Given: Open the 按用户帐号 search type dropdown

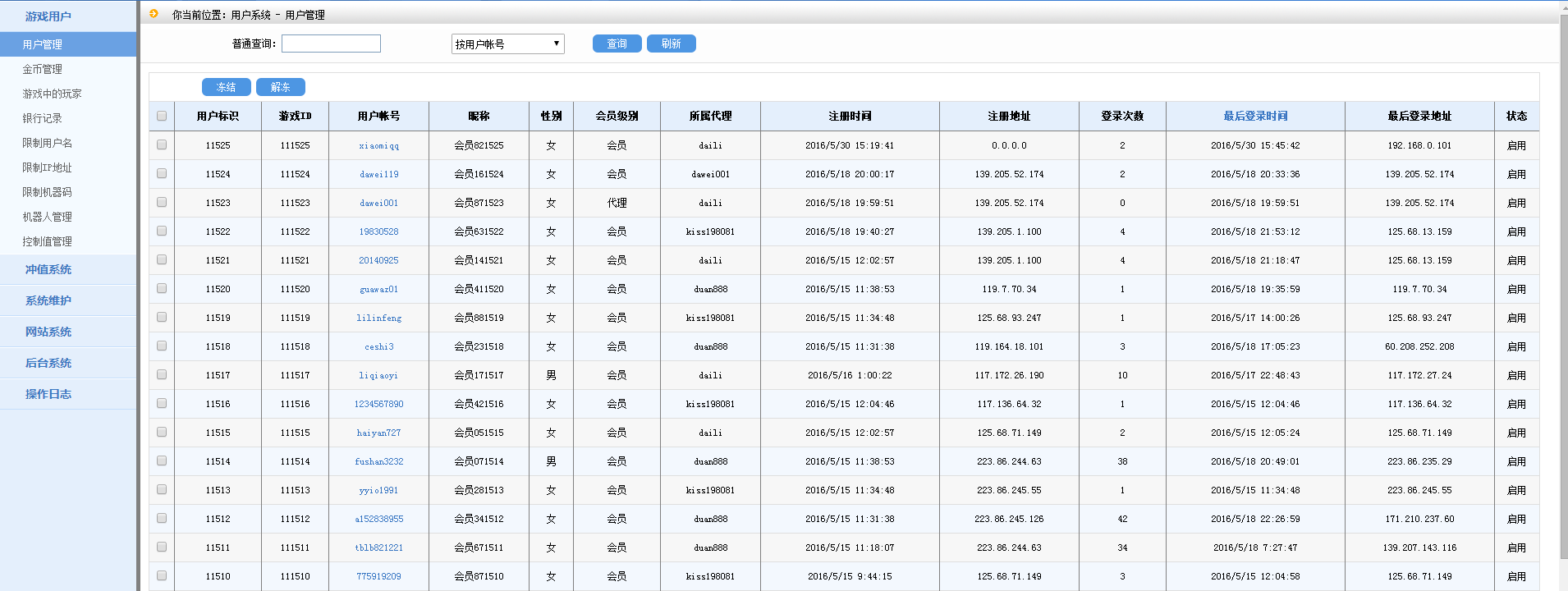Looking at the screenshot, I should [x=507, y=44].
